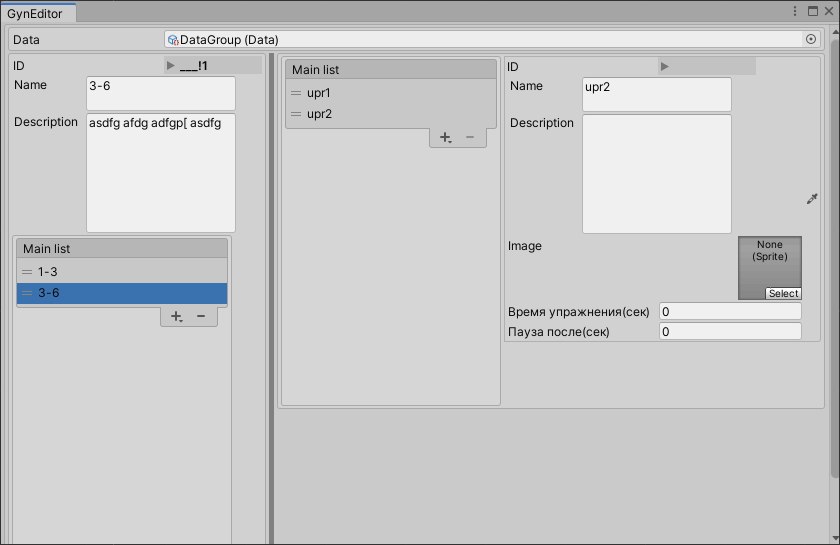Click the Data label
Image resolution: width=840 pixels, height=545 pixels.
(x=26, y=40)
